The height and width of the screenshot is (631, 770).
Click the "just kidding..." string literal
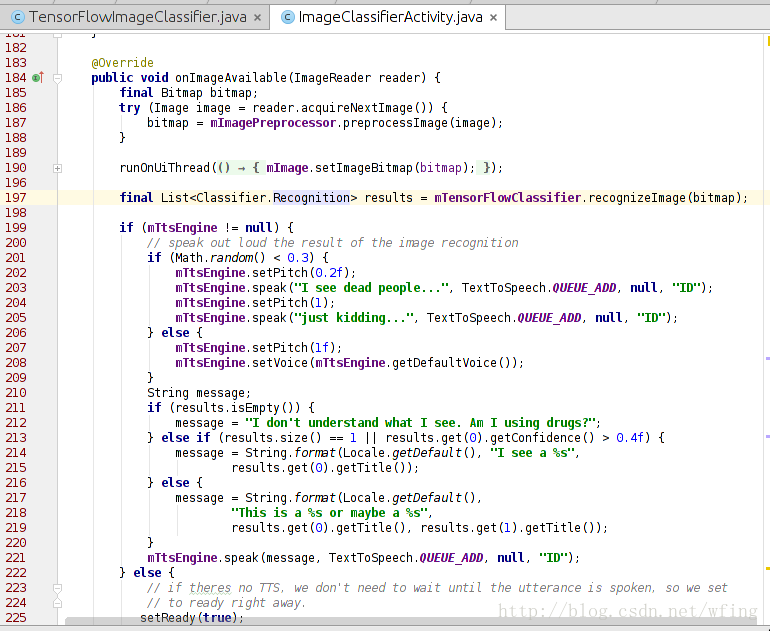click(x=354, y=318)
